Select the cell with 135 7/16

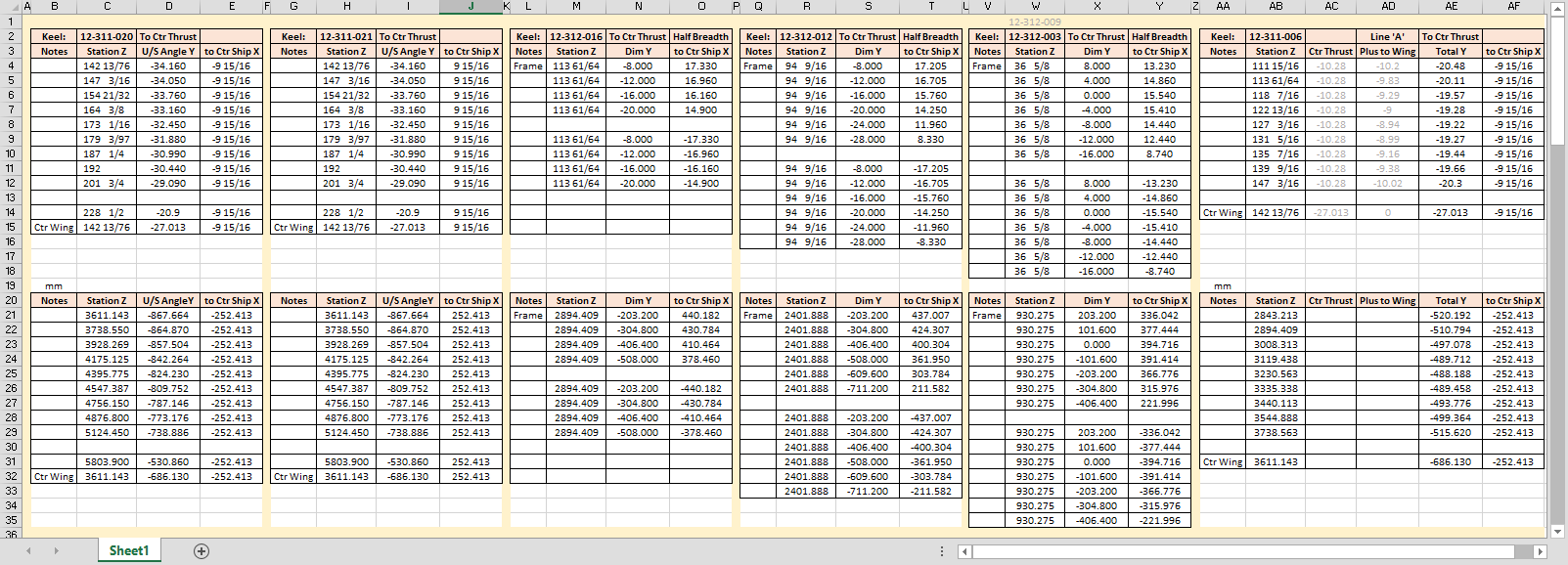(x=1276, y=154)
